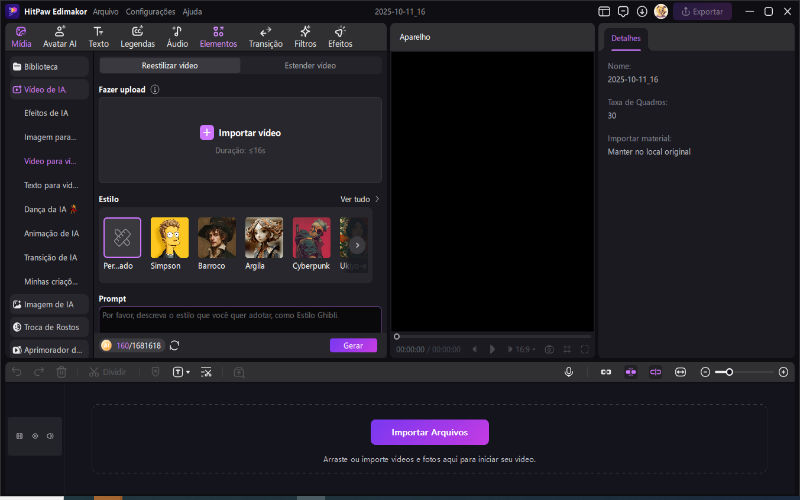800x500 pixels.
Task: Collapse the Vídeo de IA section
Action: click(49, 89)
